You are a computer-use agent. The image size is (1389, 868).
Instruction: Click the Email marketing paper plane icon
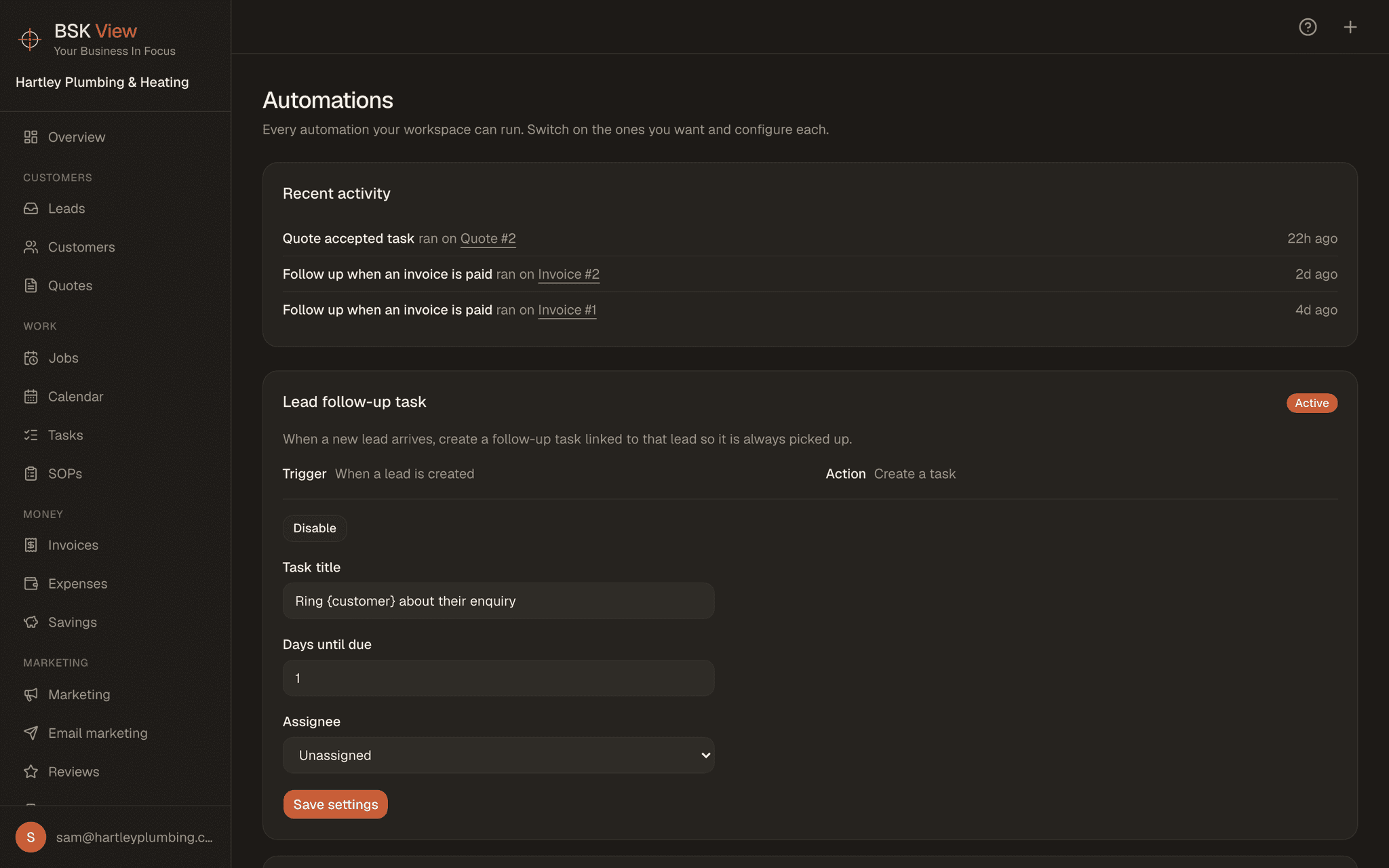(x=31, y=733)
